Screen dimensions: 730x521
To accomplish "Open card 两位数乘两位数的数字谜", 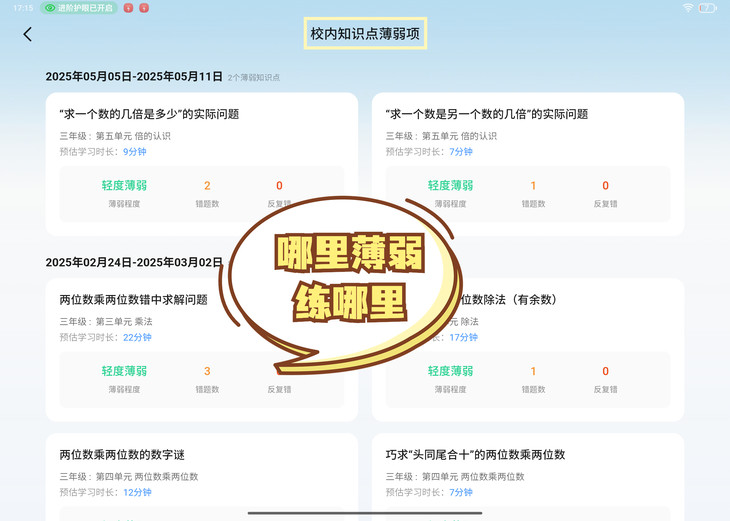I will pyautogui.click(x=202, y=477).
